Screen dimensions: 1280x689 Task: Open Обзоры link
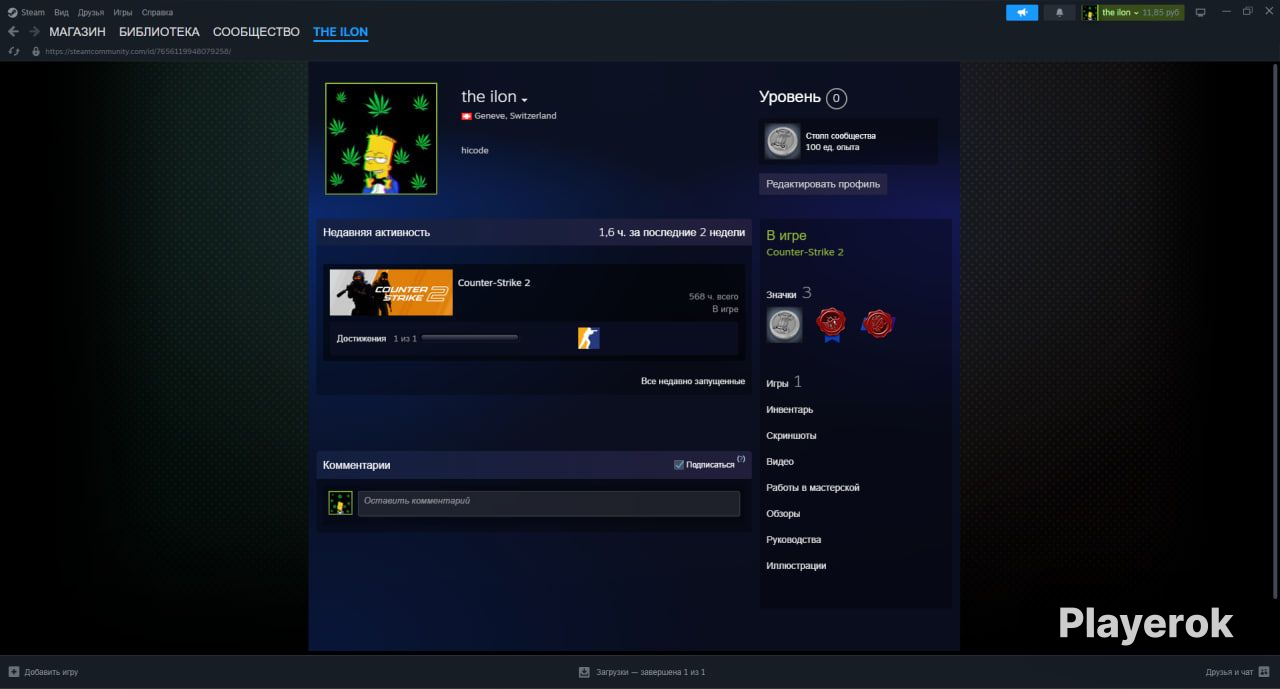[783, 514]
